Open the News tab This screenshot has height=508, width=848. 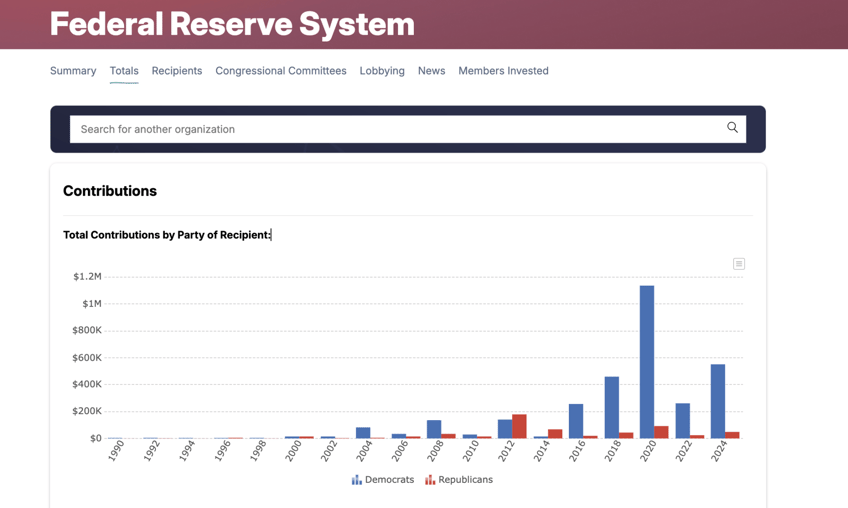click(432, 71)
